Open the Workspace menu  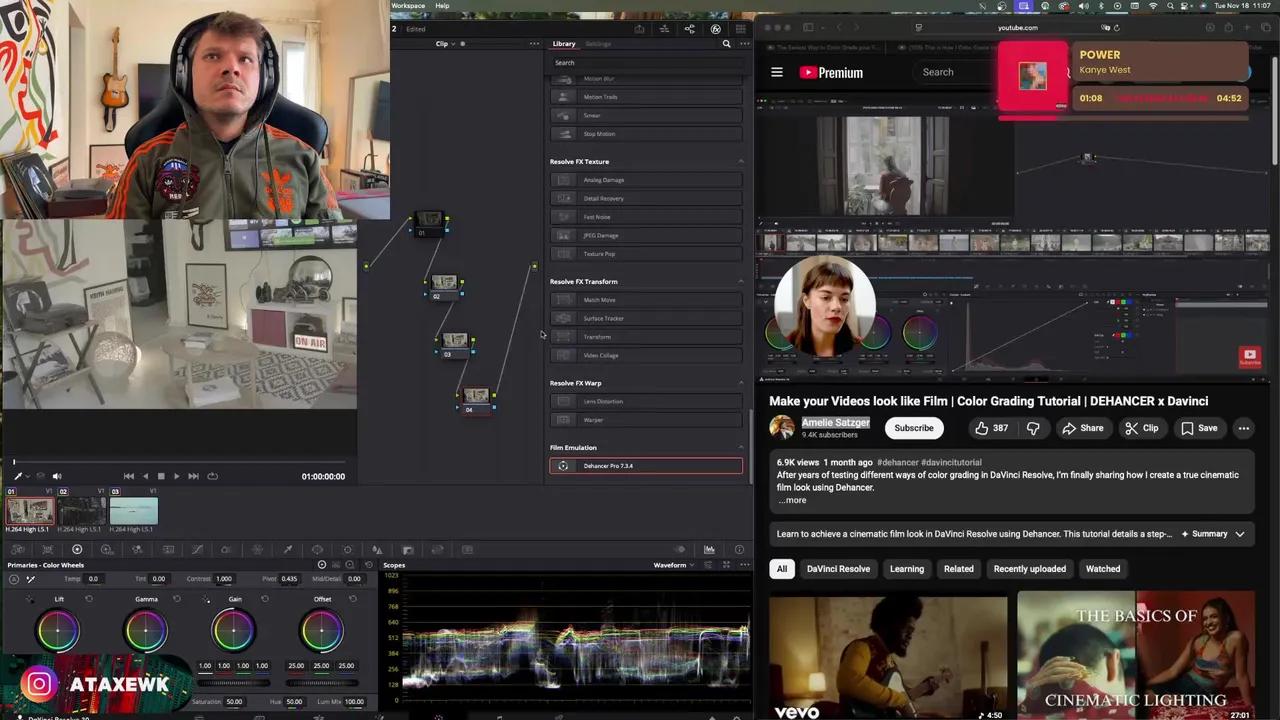pyautogui.click(x=408, y=6)
